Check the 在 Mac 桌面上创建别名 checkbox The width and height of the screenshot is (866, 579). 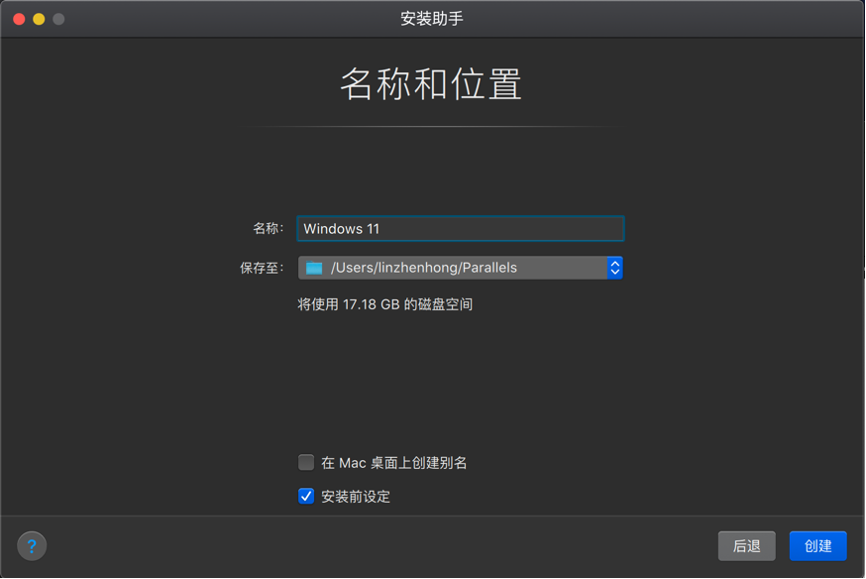click(306, 462)
